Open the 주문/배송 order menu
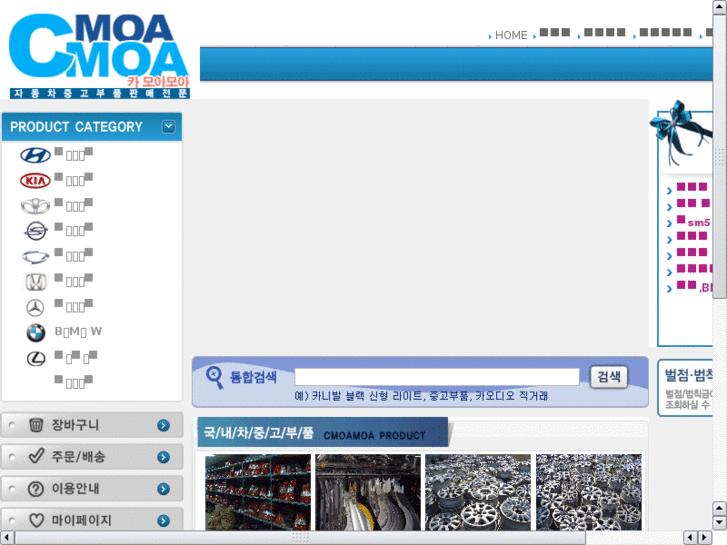Viewport: 727px width, 545px height. click(92, 457)
